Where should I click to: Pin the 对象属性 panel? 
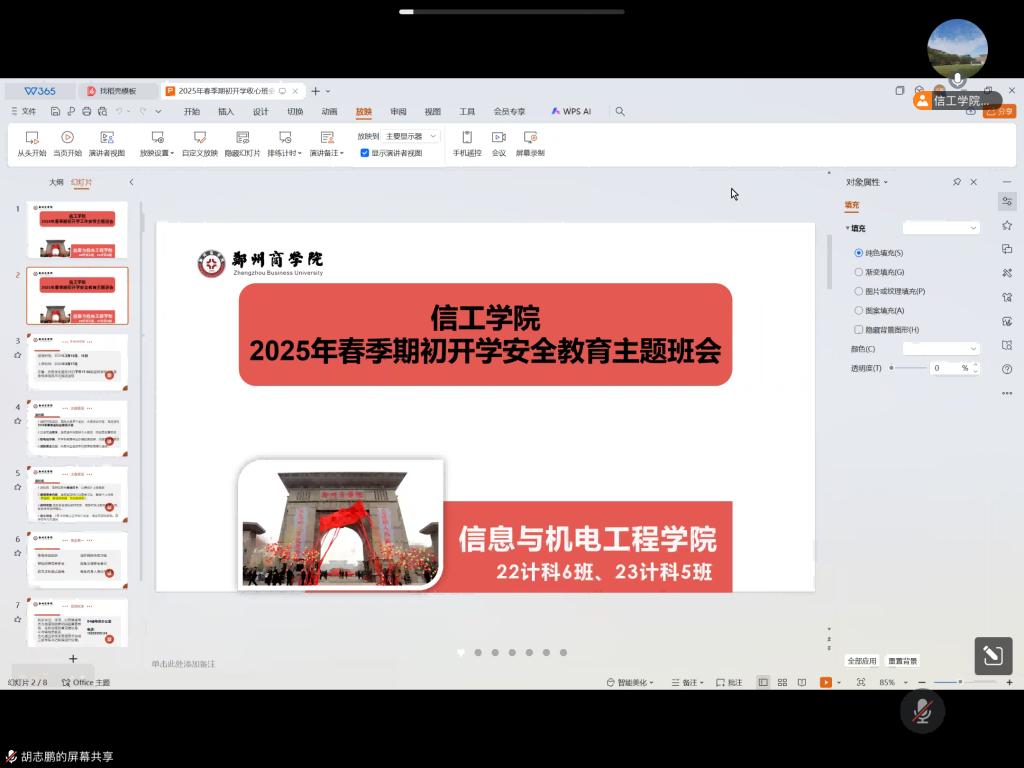coord(957,182)
